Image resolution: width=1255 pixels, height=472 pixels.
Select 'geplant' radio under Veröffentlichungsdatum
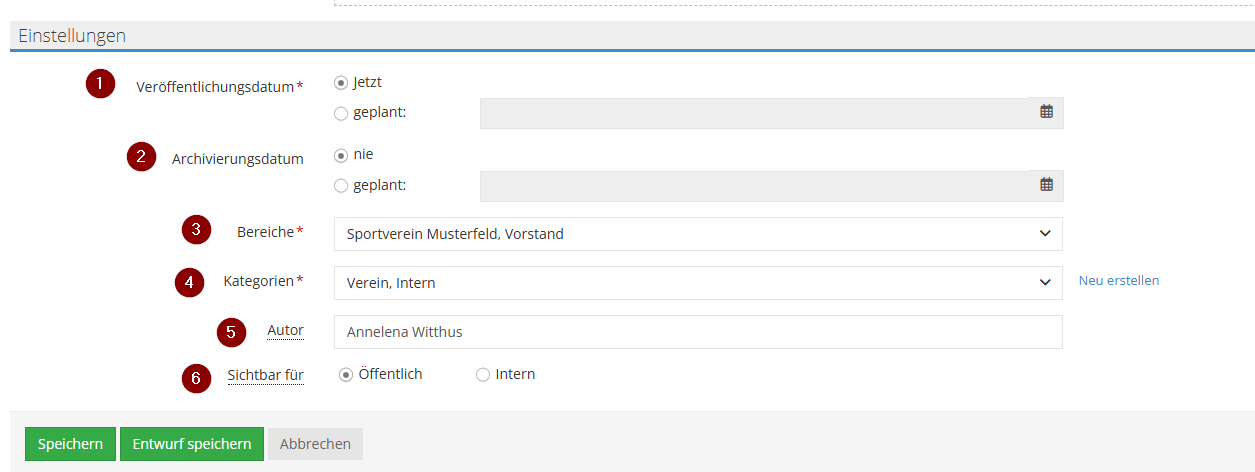tap(341, 113)
